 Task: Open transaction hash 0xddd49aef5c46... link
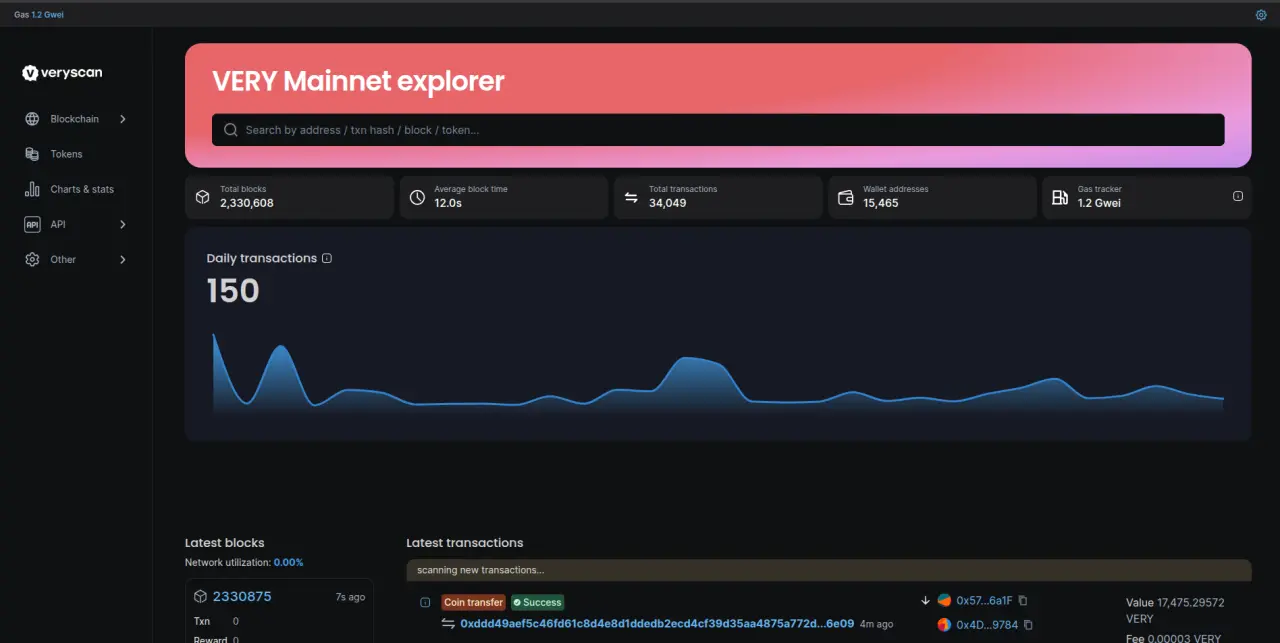pyautogui.click(x=657, y=623)
